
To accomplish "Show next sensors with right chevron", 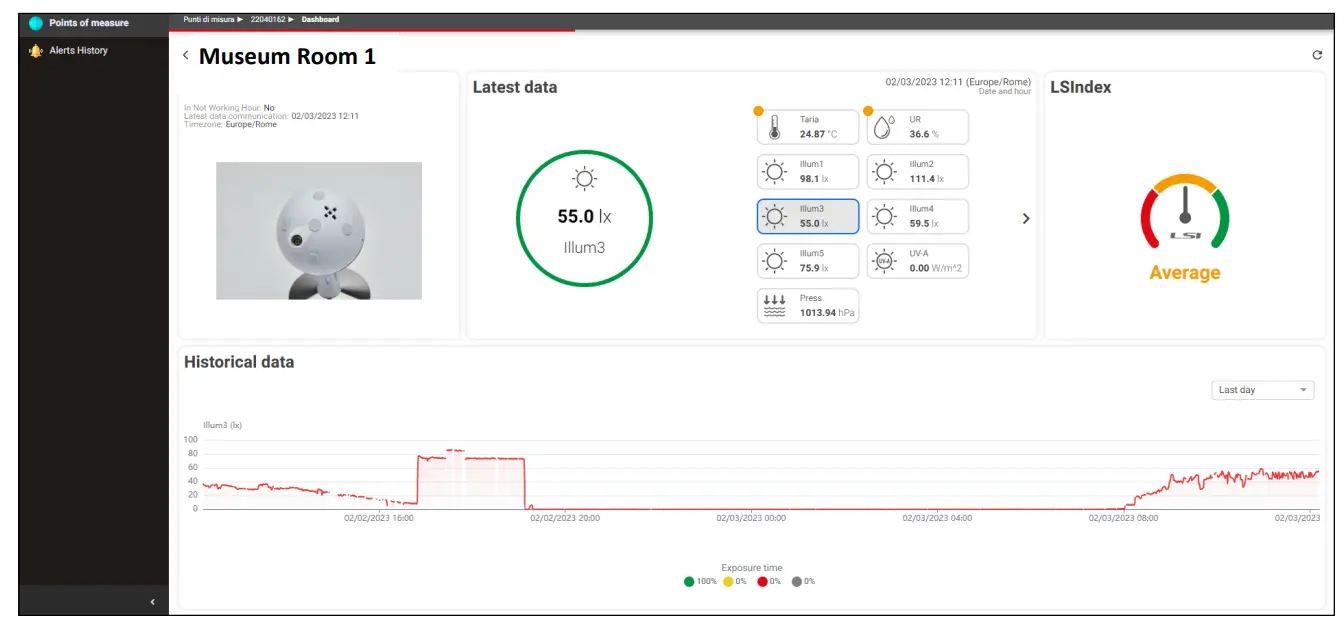I will point(1025,218).
